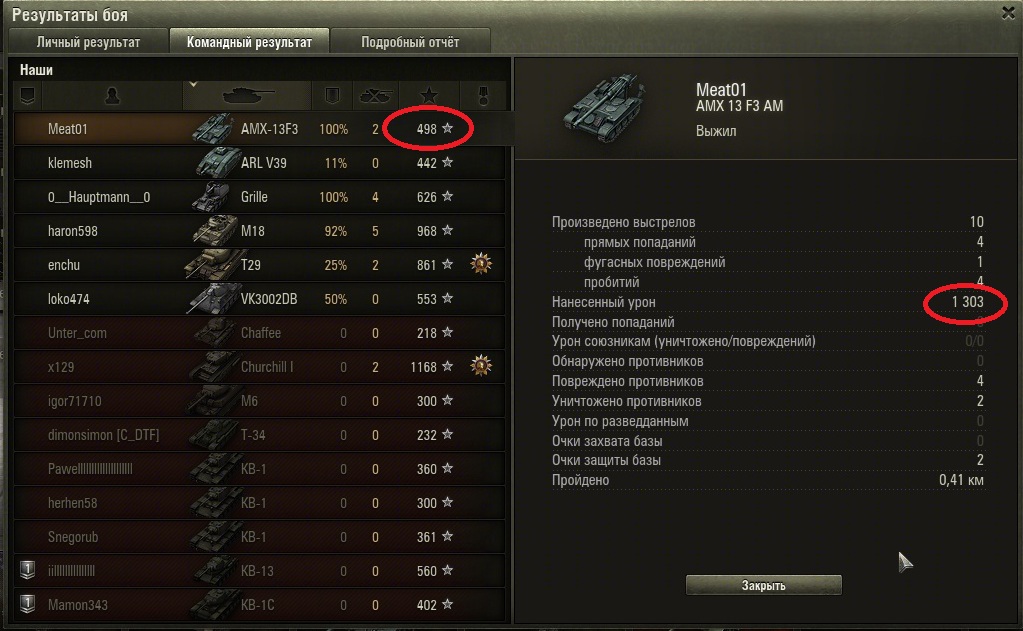Click x129's achievement medal icon
The image size is (1023, 631).
pos(481,366)
